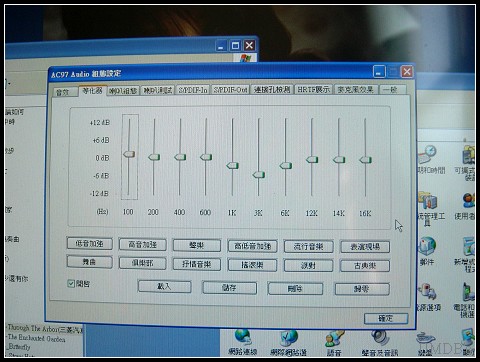Open the Network Connections (網路連線) icon
Image resolution: width=480 pixels, height=362 pixels.
[x=243, y=337]
